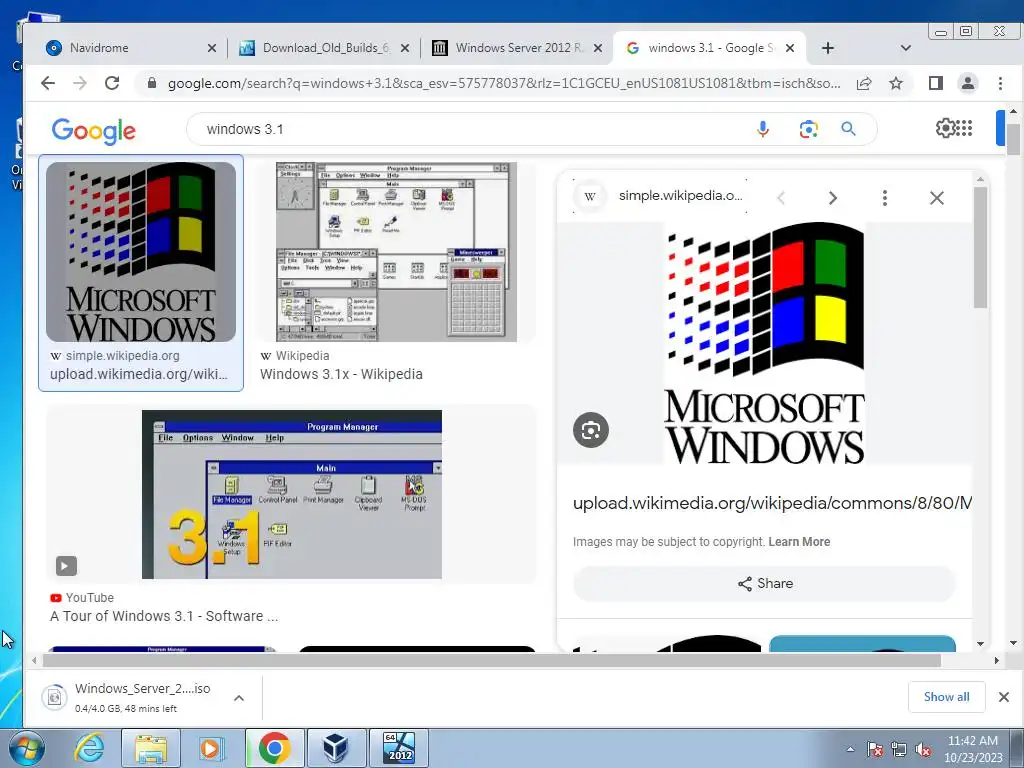This screenshot has width=1024, height=768.
Task: Select the Microsoft Windows logo thumbnail
Action: [x=141, y=252]
